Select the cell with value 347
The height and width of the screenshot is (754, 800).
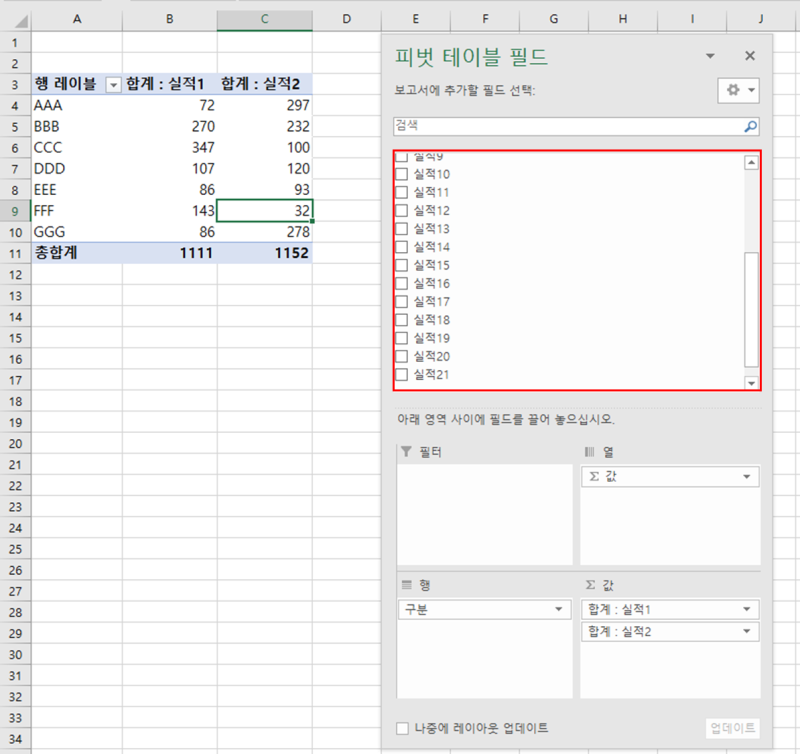coord(170,147)
